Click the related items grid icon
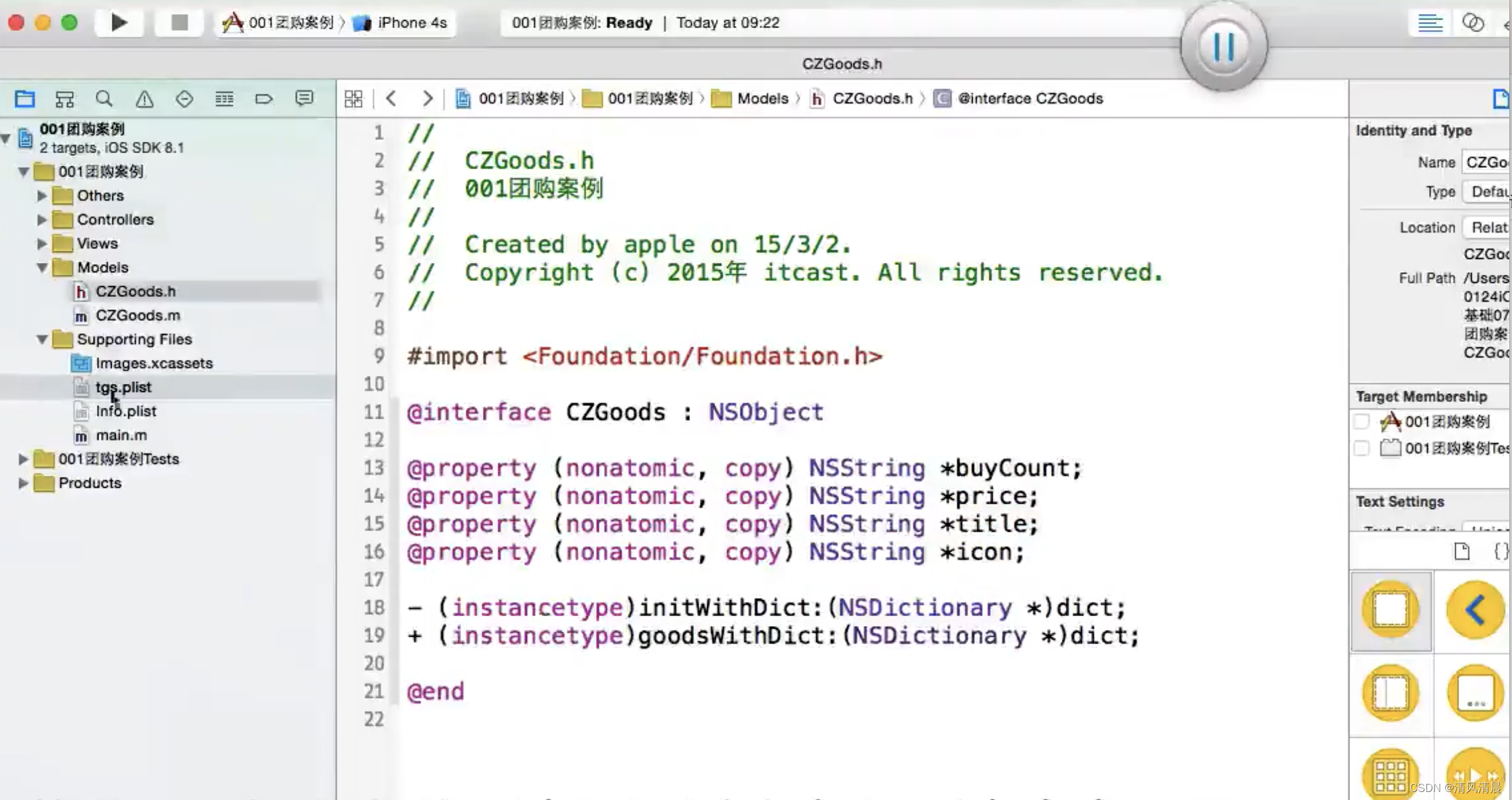Image resolution: width=1512 pixels, height=800 pixels. pos(353,99)
